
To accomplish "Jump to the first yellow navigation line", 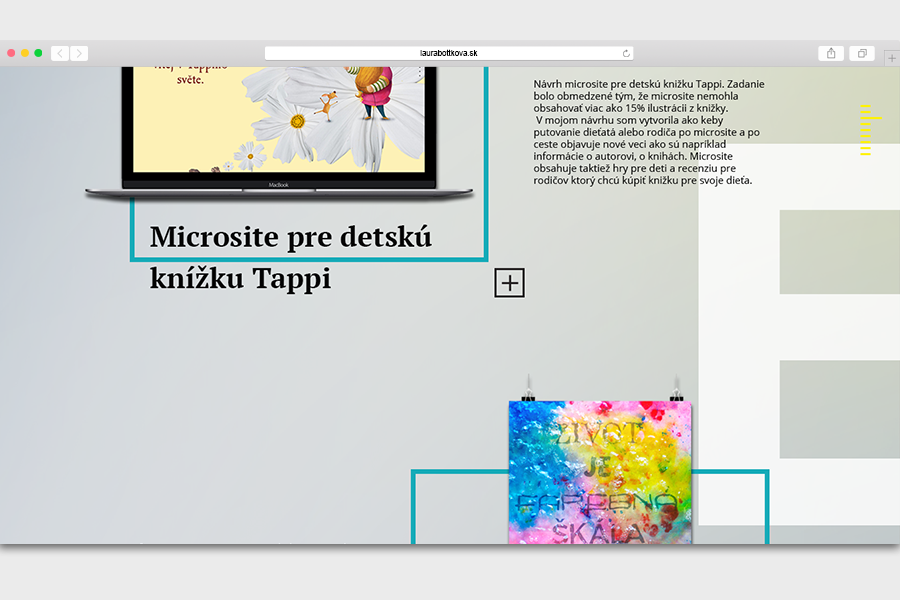I will (866, 105).
